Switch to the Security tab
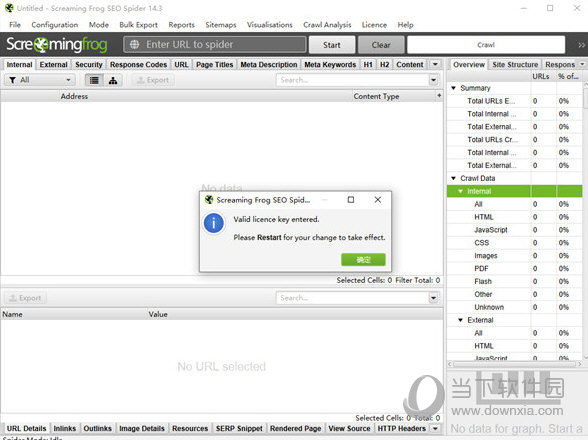Image resolution: width=588 pixels, height=440 pixels. click(89, 65)
